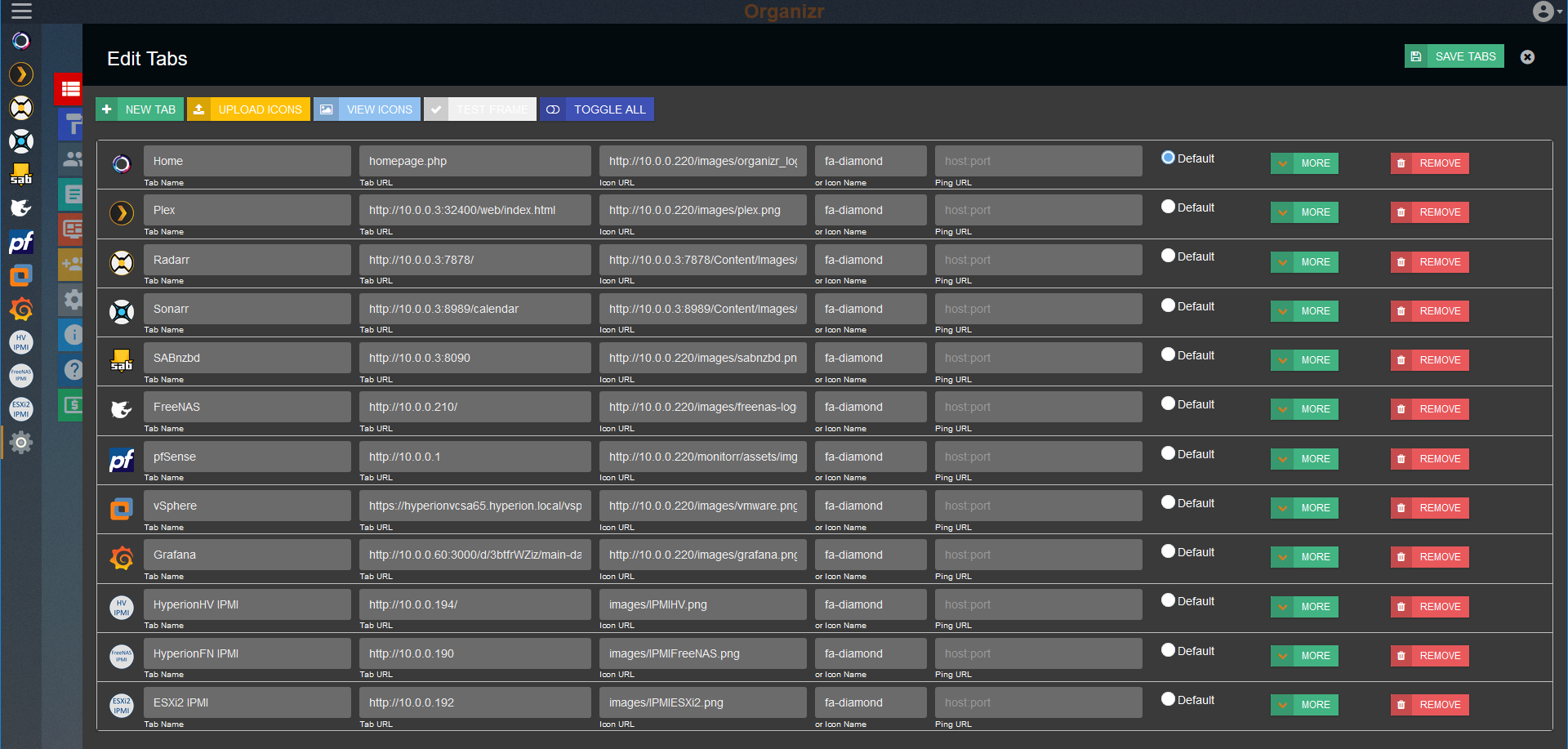The image size is (1568, 749).
Task: Edit the Radarr Tab URL field
Action: pos(475,260)
